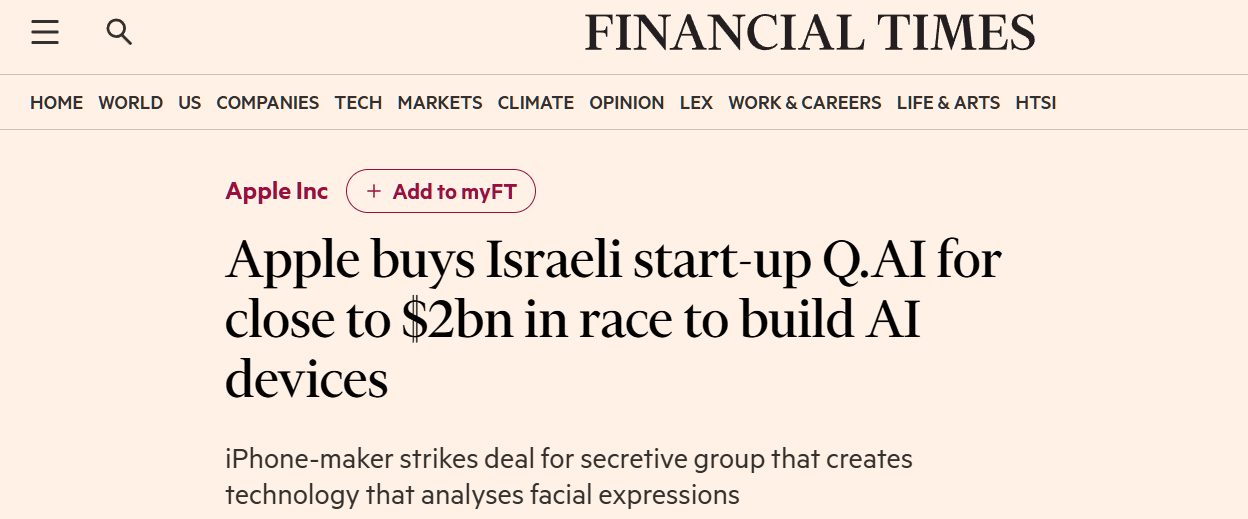1248x519 pixels.
Task: Click the Apple buys Q.AI headline
Action: click(x=612, y=319)
